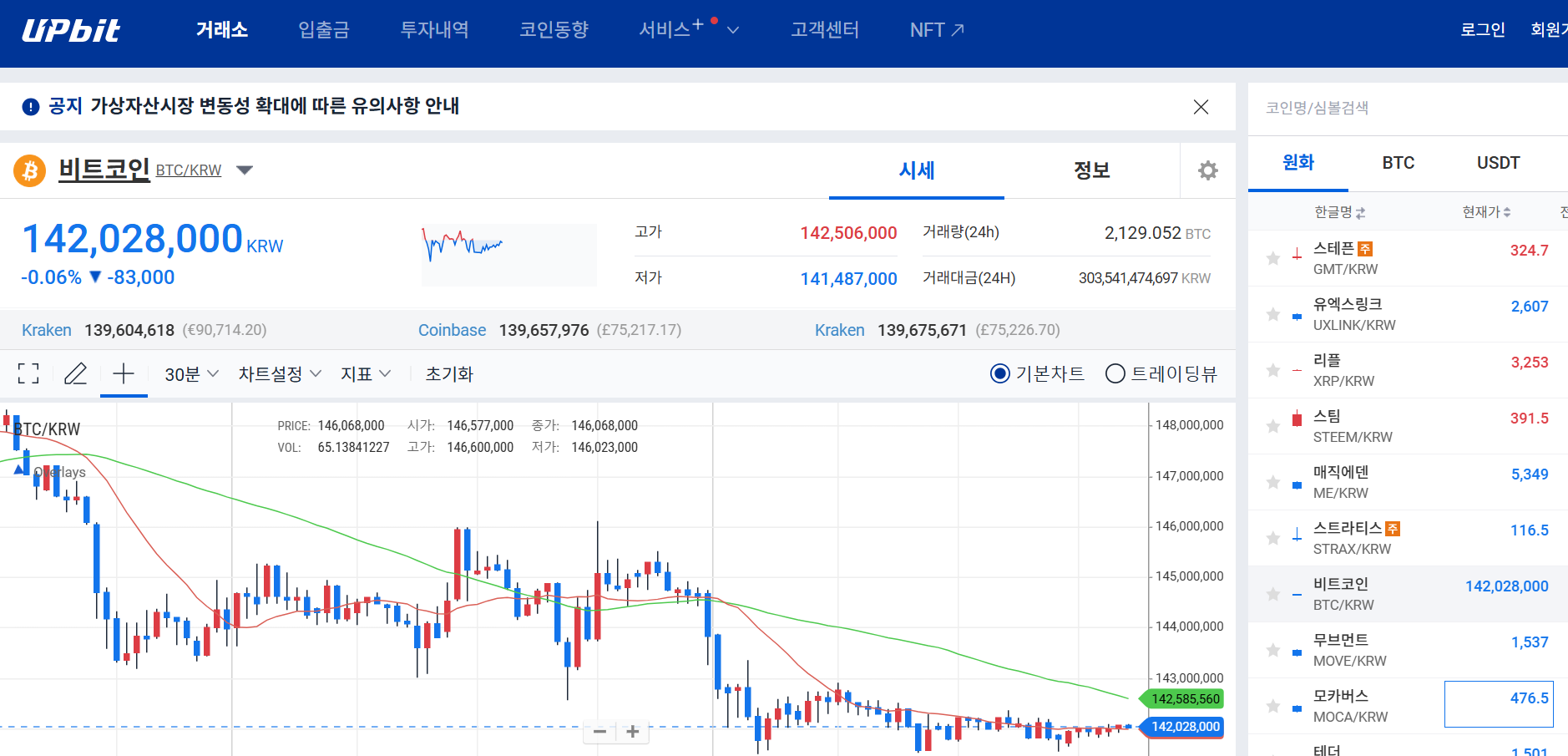Switch to the BTC market tab
The height and width of the screenshot is (756, 1568).
pos(1399,163)
